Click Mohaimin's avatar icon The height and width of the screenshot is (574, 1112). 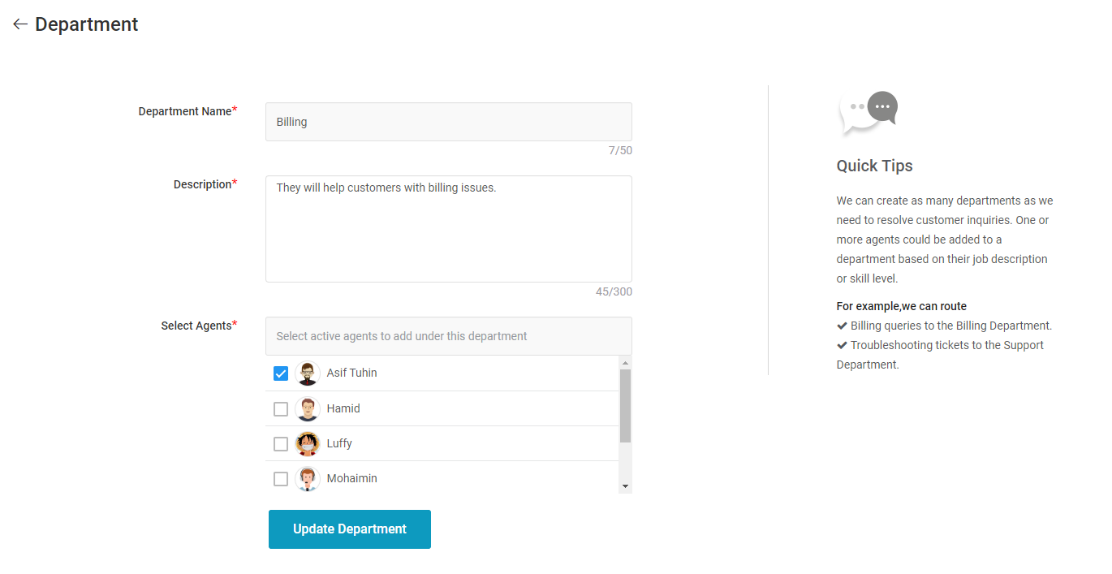[x=307, y=479]
